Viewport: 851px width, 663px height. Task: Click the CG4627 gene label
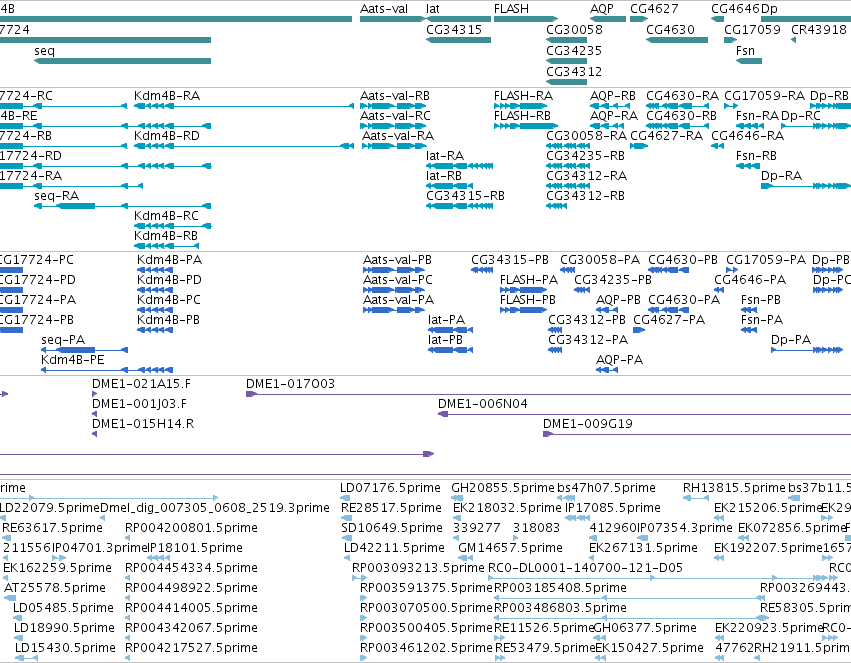(654, 9)
